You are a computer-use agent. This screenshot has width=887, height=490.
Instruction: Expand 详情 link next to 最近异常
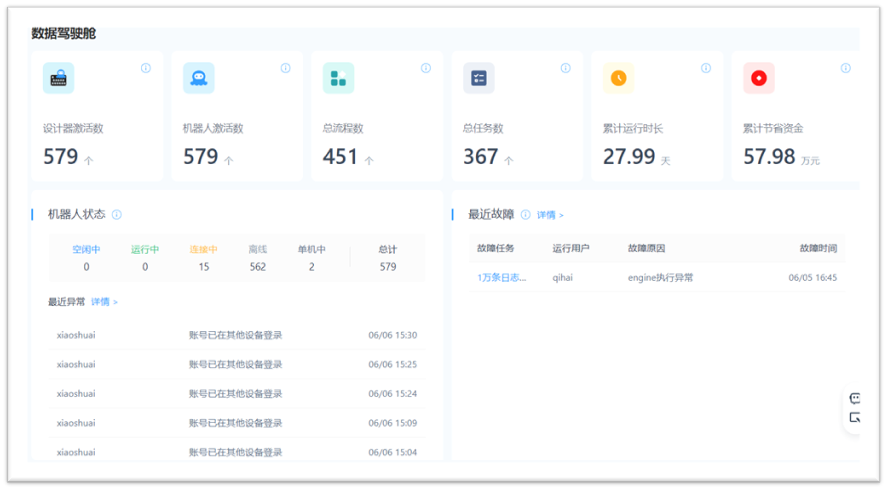[104, 302]
